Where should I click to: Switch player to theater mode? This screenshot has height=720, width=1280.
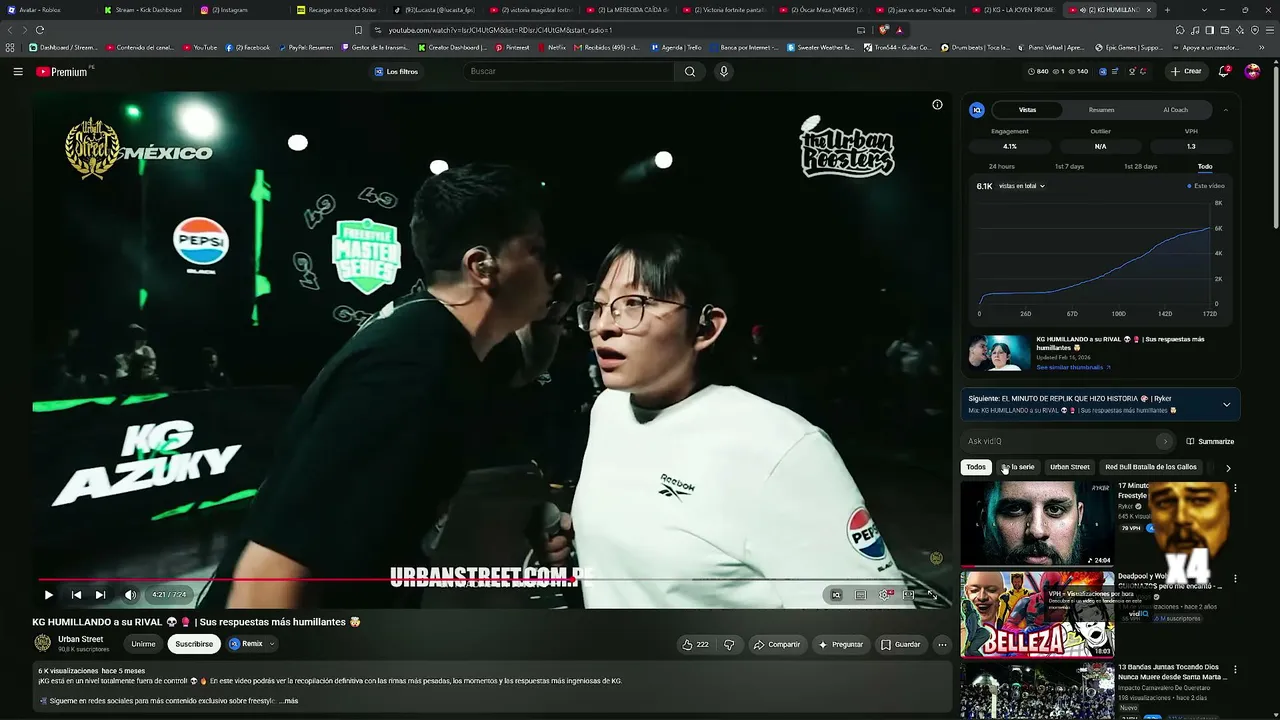(908, 595)
